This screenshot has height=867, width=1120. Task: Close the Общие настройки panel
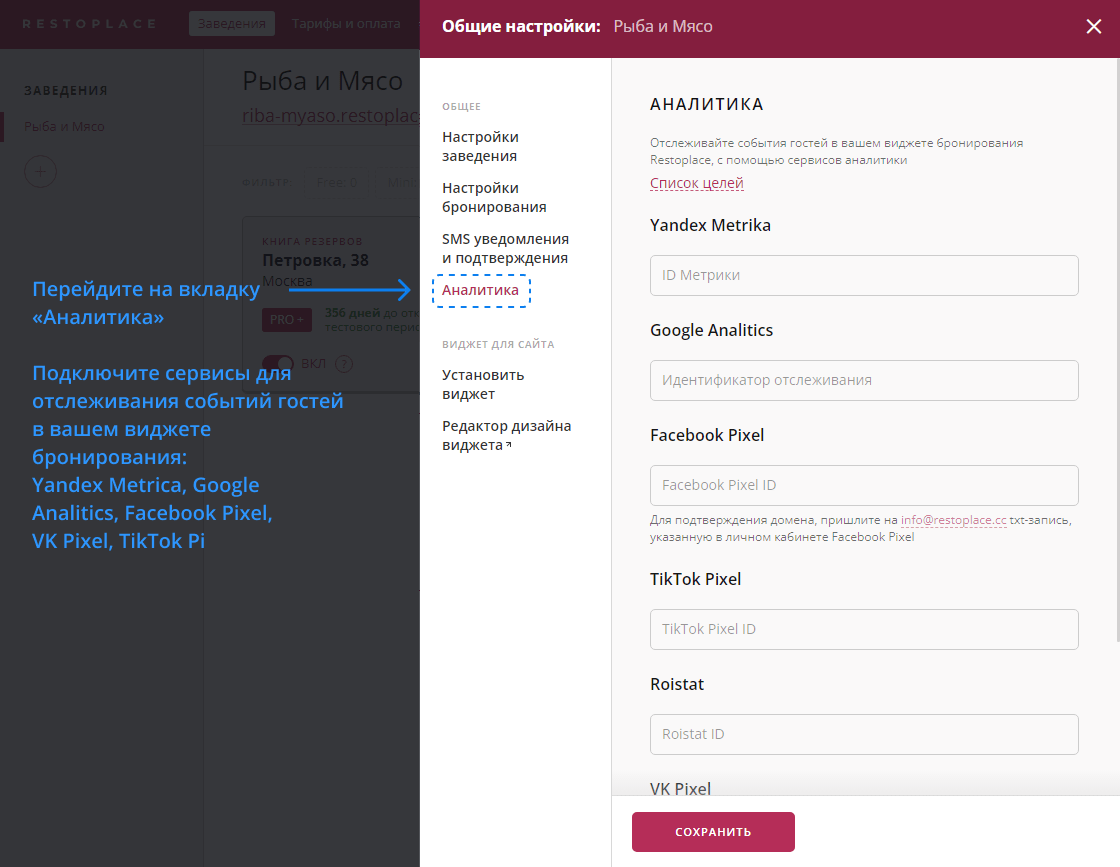coord(1093,27)
